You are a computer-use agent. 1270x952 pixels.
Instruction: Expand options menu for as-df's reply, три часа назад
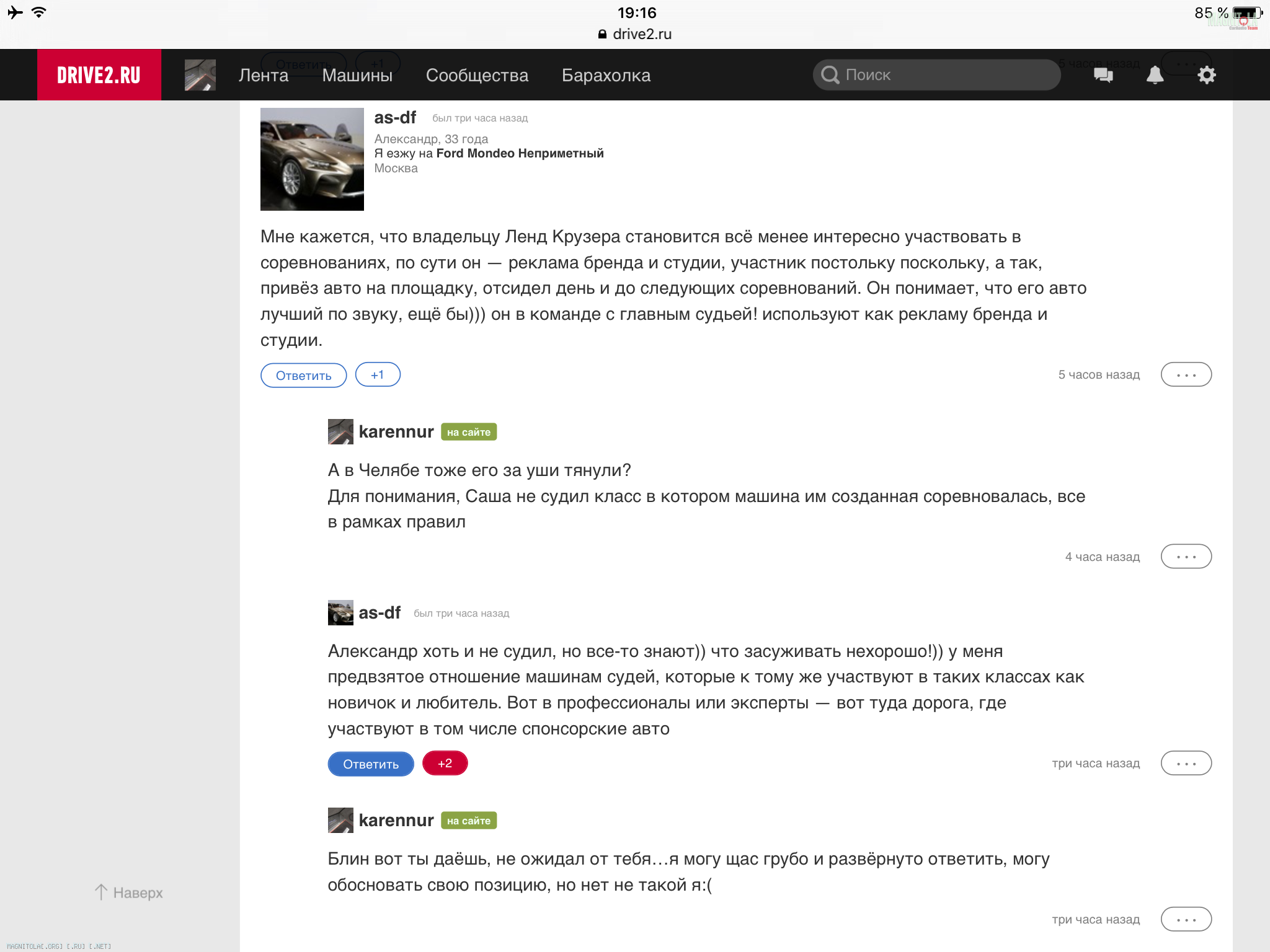pyautogui.click(x=1186, y=763)
